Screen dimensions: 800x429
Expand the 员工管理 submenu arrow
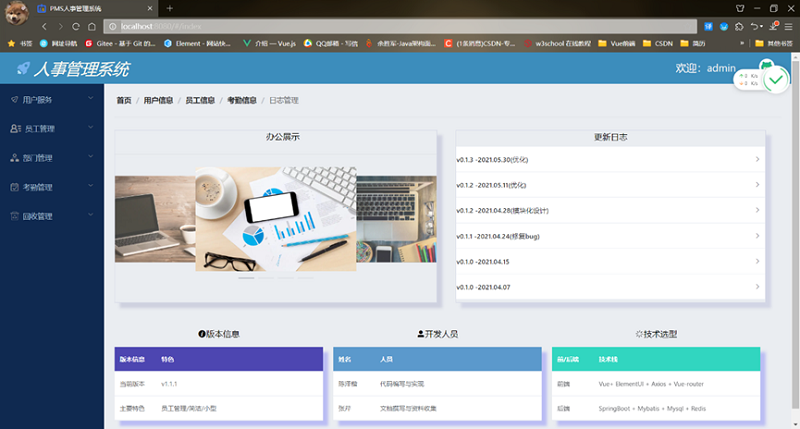90,128
